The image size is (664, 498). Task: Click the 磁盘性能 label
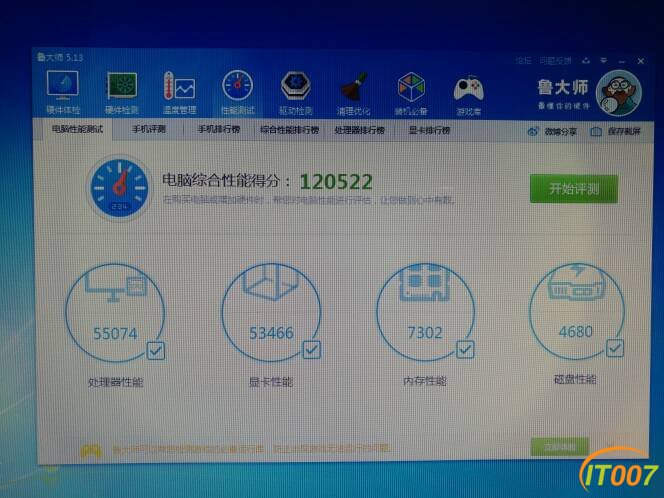[x=575, y=379]
